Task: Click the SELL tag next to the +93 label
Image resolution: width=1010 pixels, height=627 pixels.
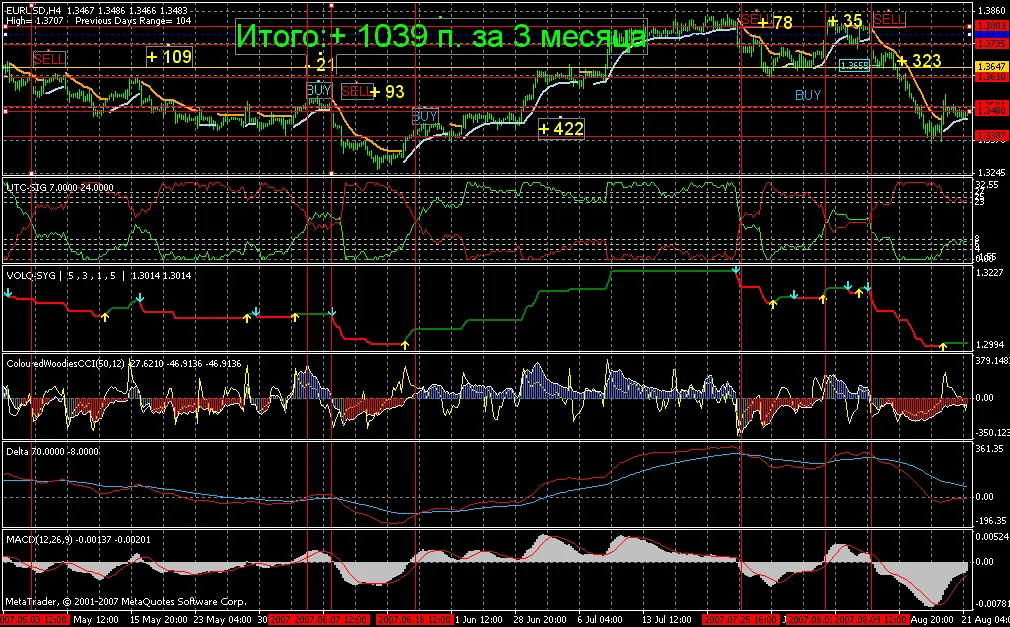Action: click(x=356, y=90)
